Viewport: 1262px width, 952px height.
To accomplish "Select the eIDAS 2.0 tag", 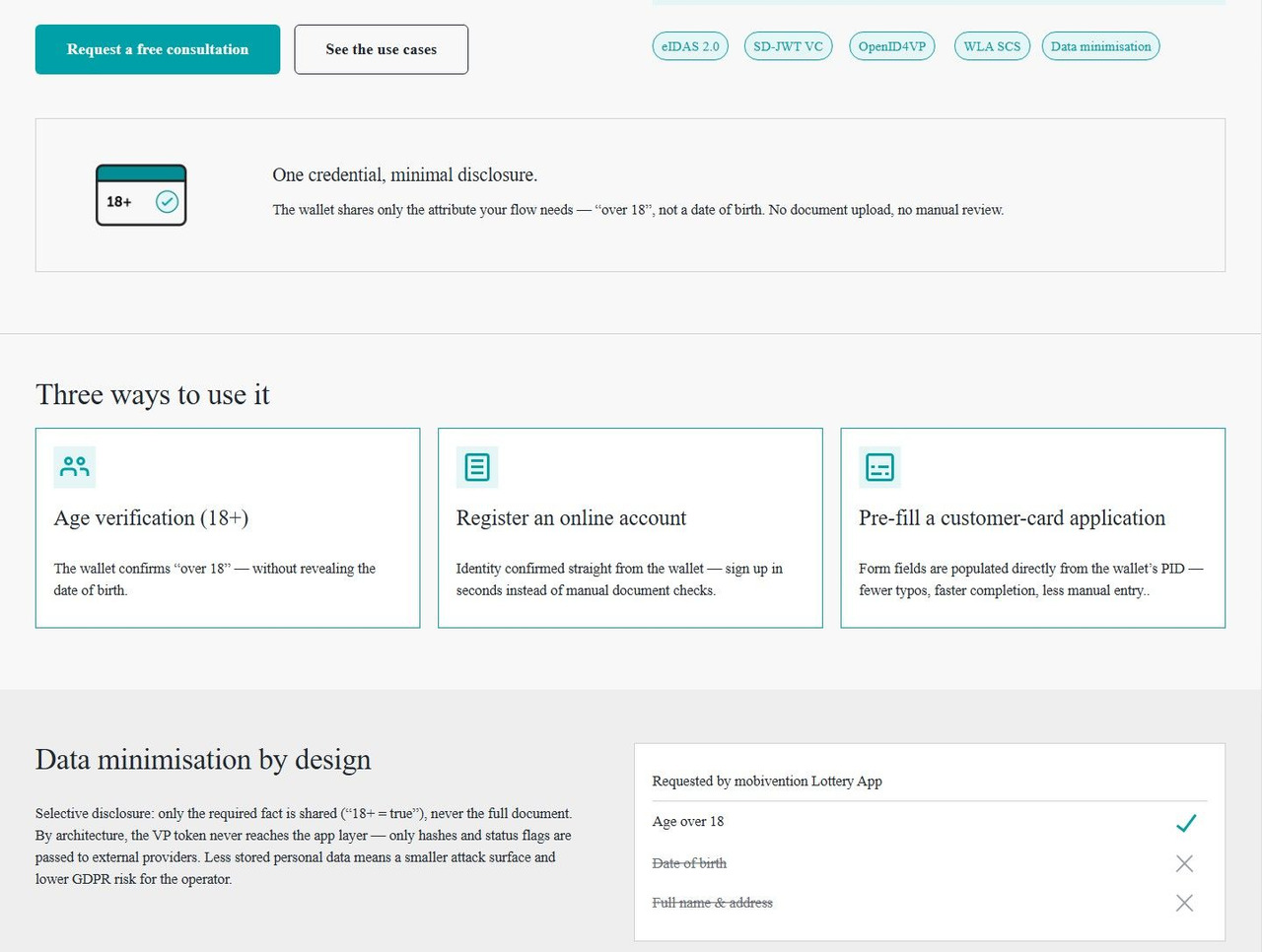I will pyautogui.click(x=690, y=46).
